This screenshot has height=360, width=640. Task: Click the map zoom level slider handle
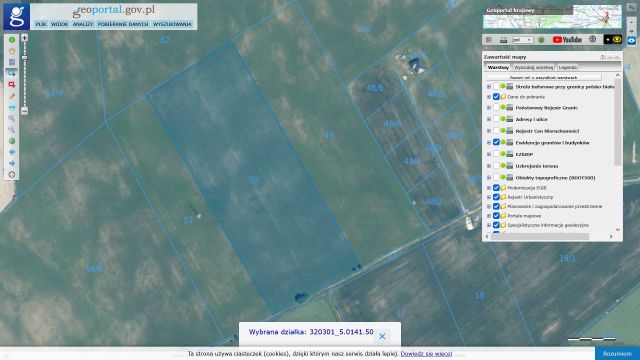24,58
